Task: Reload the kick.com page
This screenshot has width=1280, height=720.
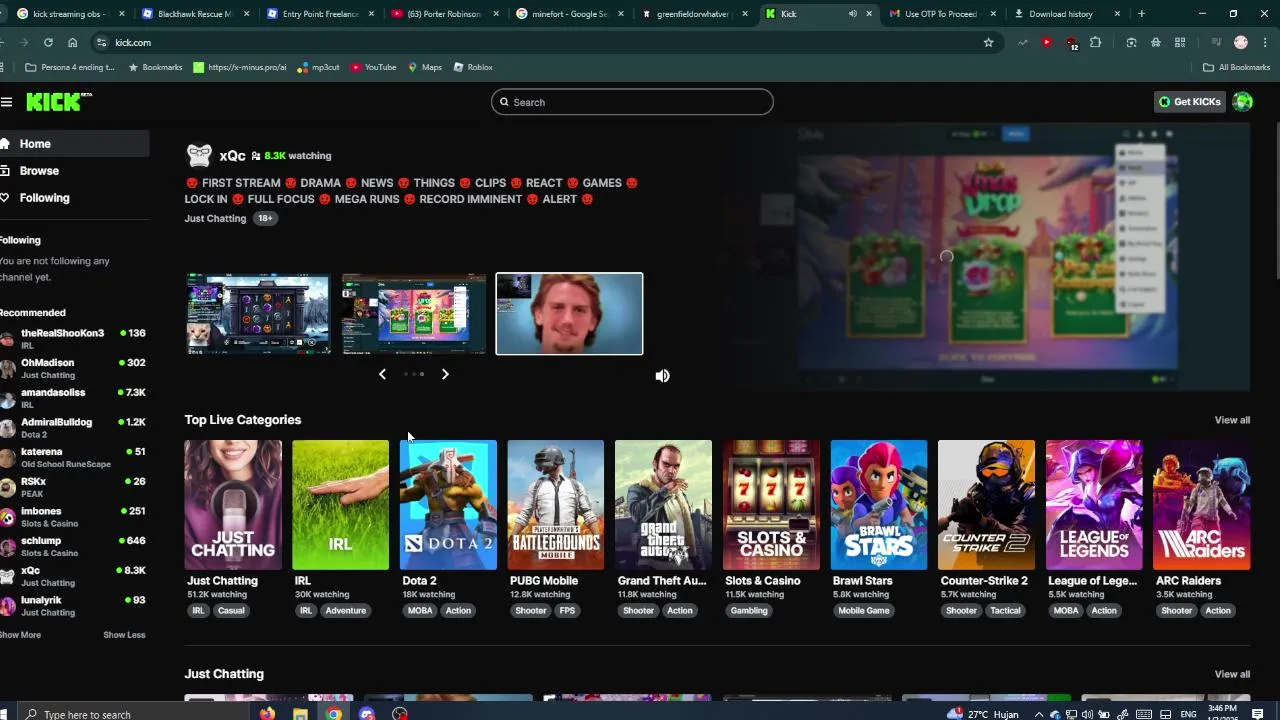Action: 48,42
